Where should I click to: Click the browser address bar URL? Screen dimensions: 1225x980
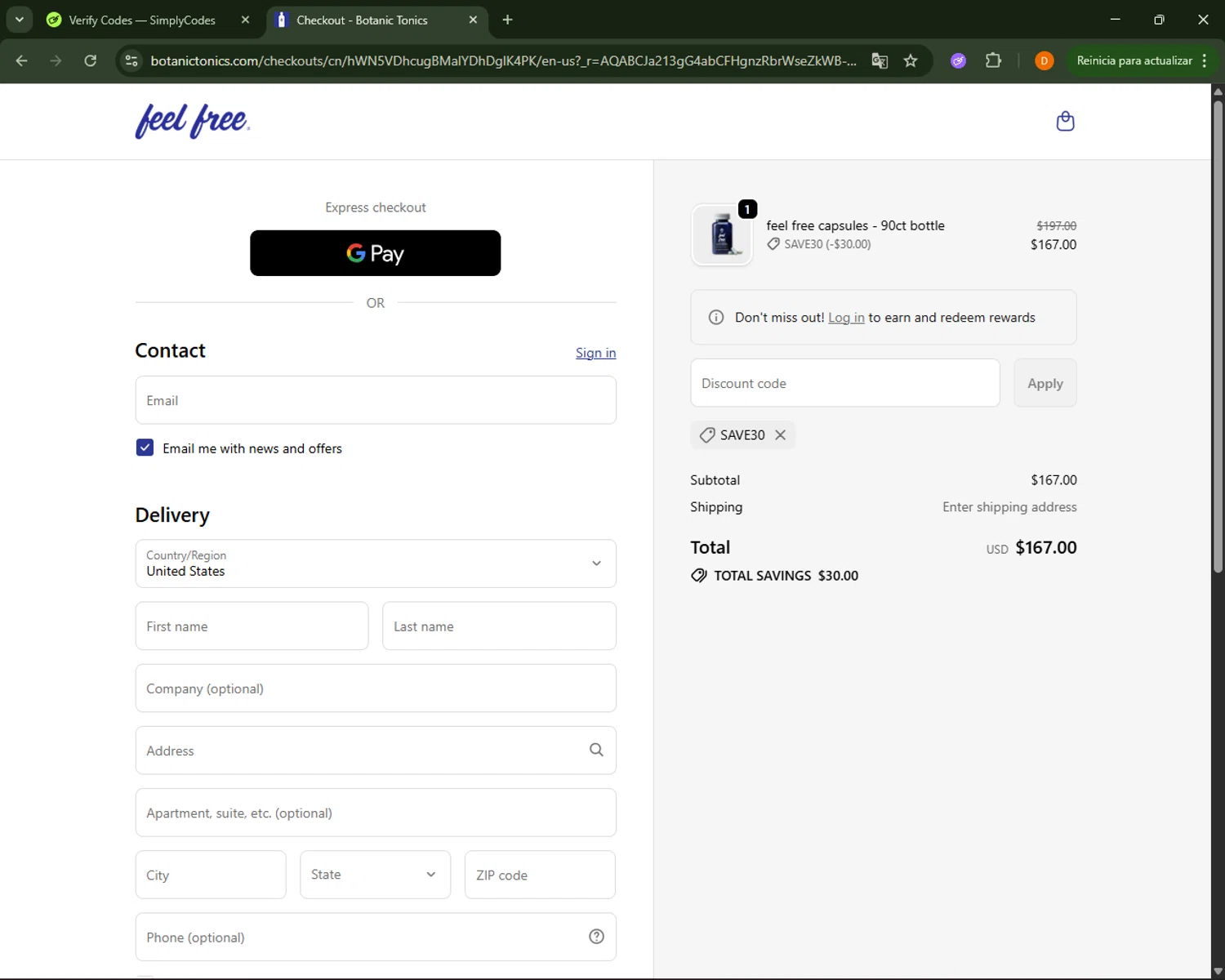(x=503, y=60)
